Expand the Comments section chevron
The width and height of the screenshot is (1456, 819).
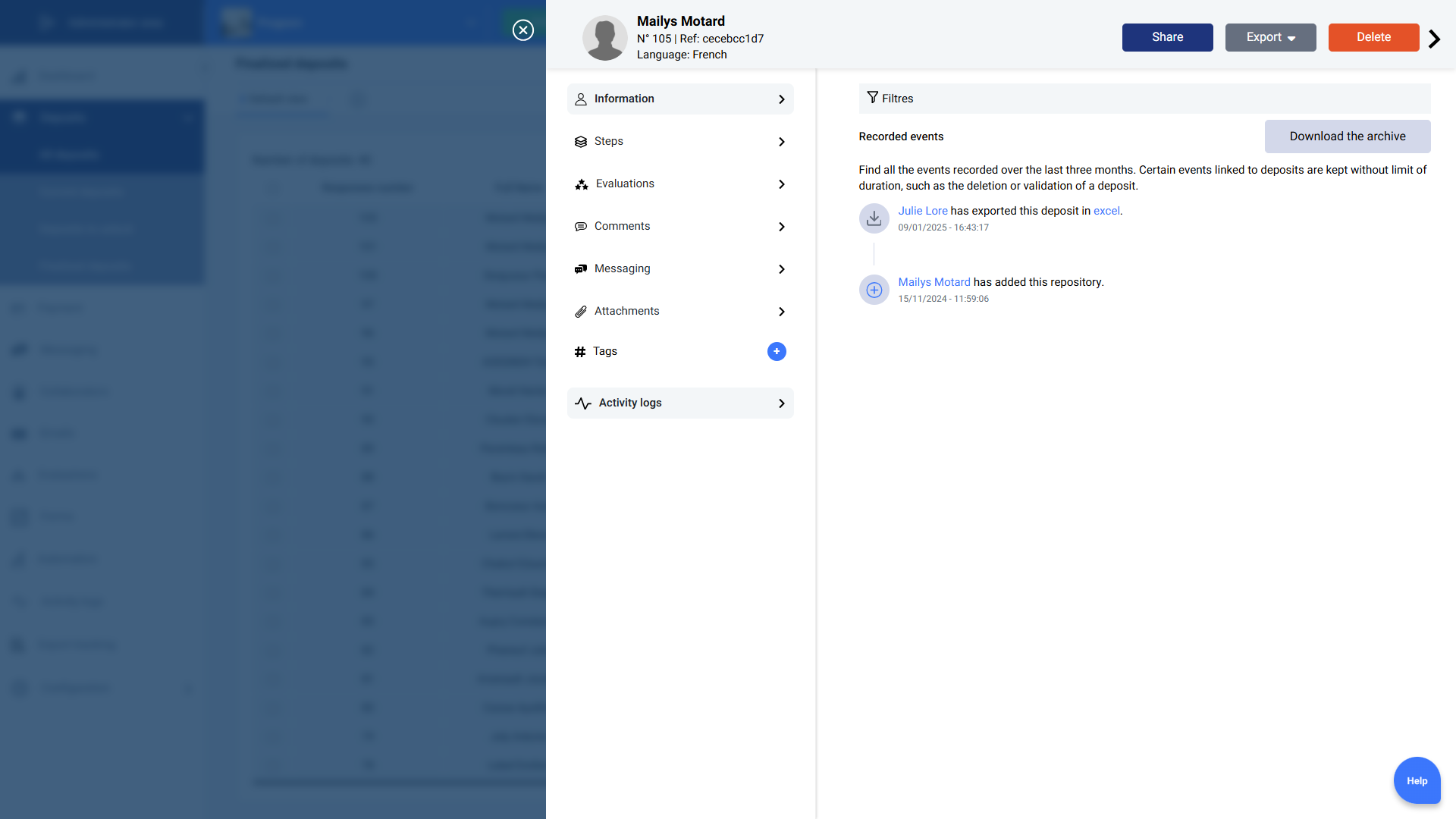[x=781, y=227]
